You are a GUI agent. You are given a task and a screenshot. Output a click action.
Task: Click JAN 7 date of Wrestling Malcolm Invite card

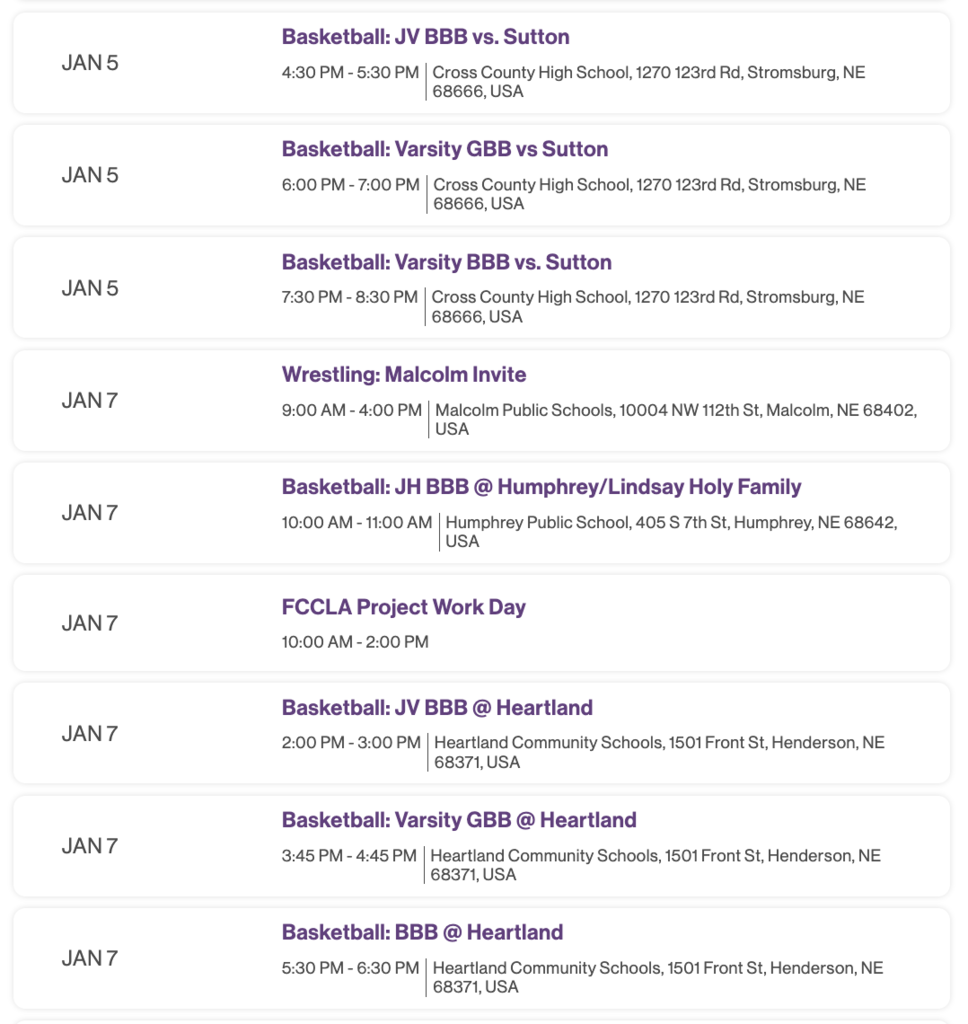(90, 400)
